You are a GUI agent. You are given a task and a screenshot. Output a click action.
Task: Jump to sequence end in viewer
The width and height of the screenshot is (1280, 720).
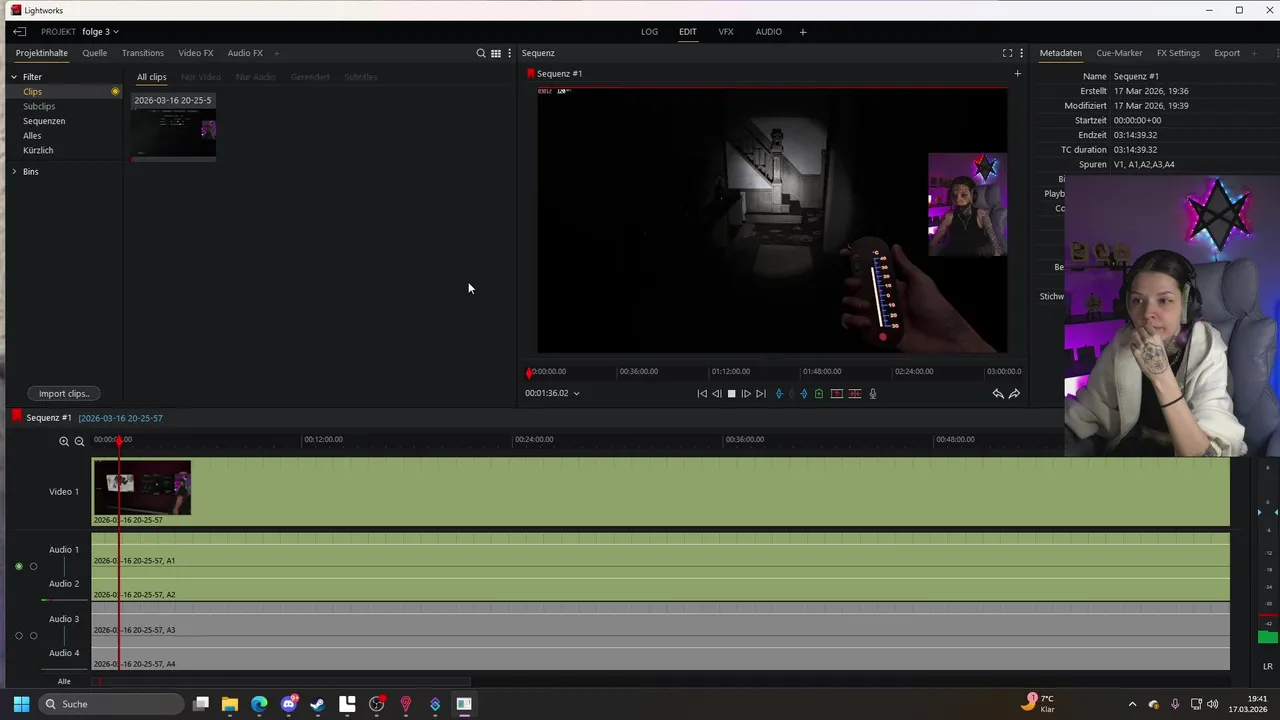tap(761, 394)
